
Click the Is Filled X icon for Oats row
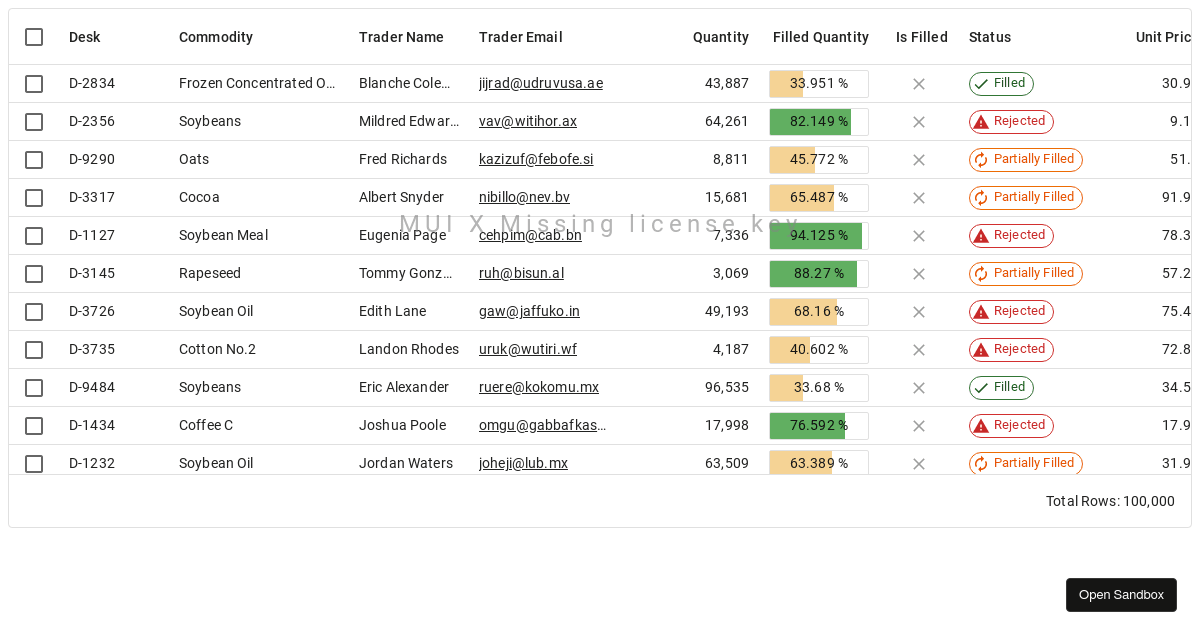coord(919,160)
